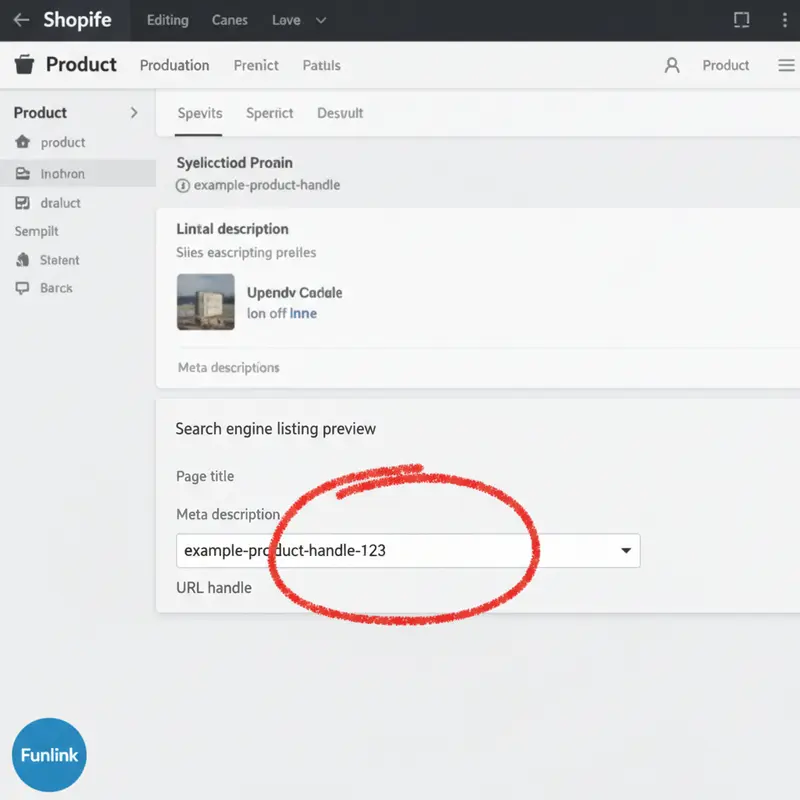Click the blue Inne link
Image resolution: width=800 pixels, height=800 pixels.
click(x=303, y=313)
